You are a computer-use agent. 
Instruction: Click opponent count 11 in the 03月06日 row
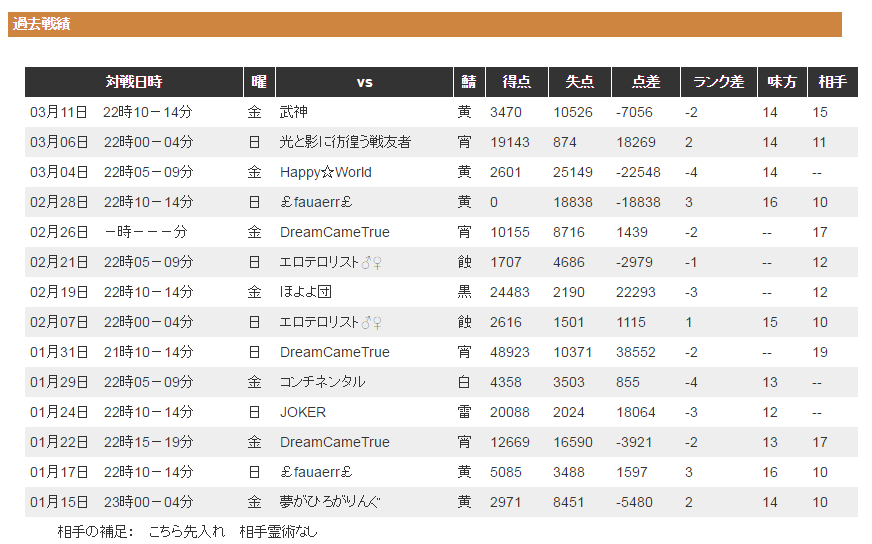coord(820,142)
